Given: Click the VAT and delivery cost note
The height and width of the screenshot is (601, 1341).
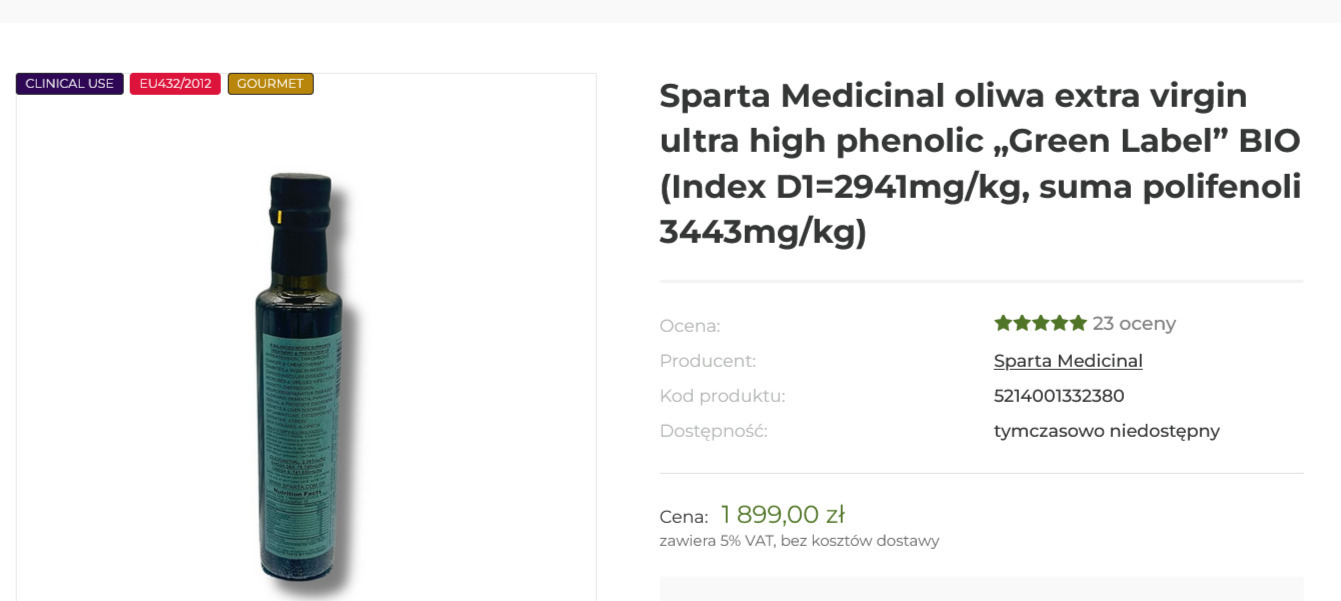Looking at the screenshot, I should pyautogui.click(x=799, y=541).
